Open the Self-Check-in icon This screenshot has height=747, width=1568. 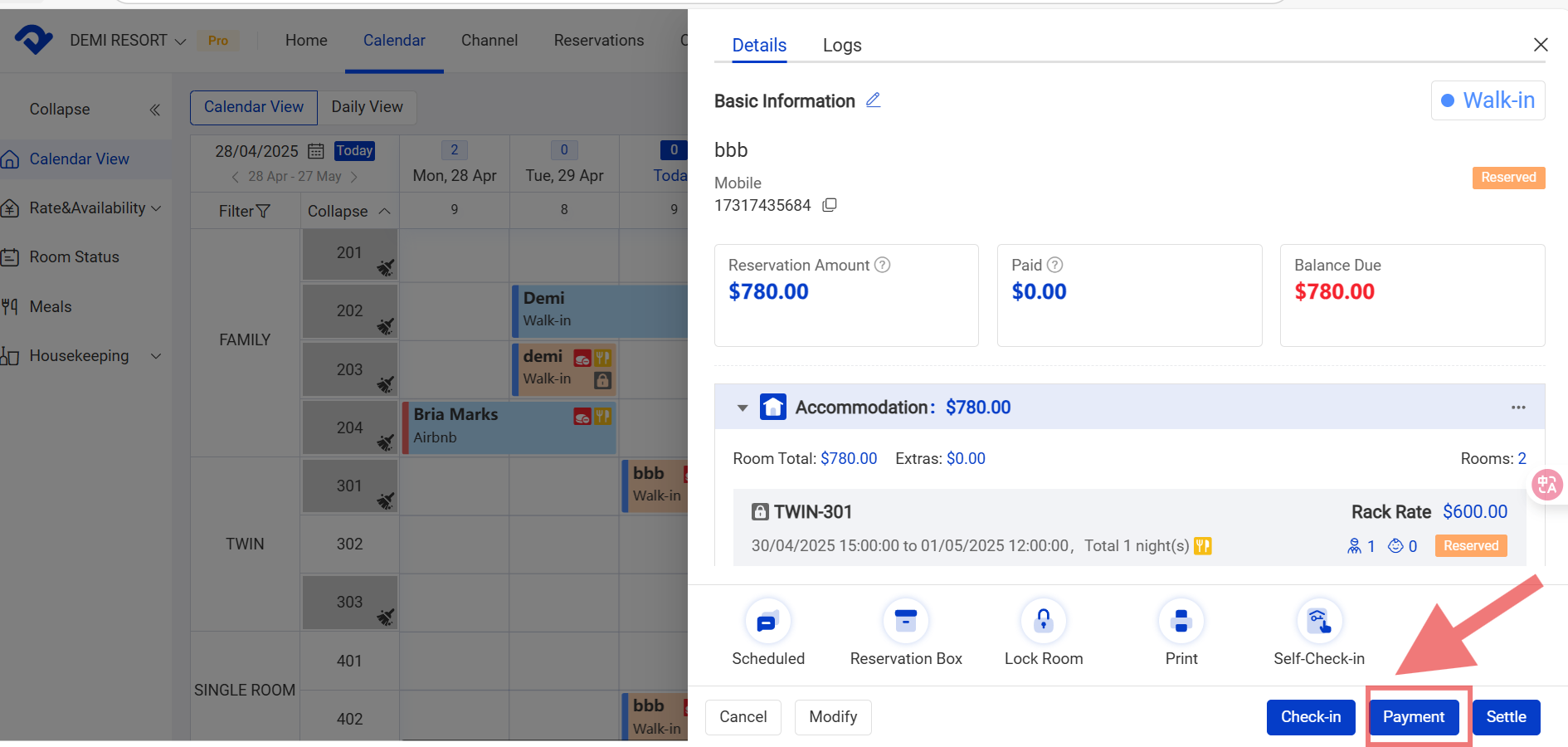[1319, 622]
